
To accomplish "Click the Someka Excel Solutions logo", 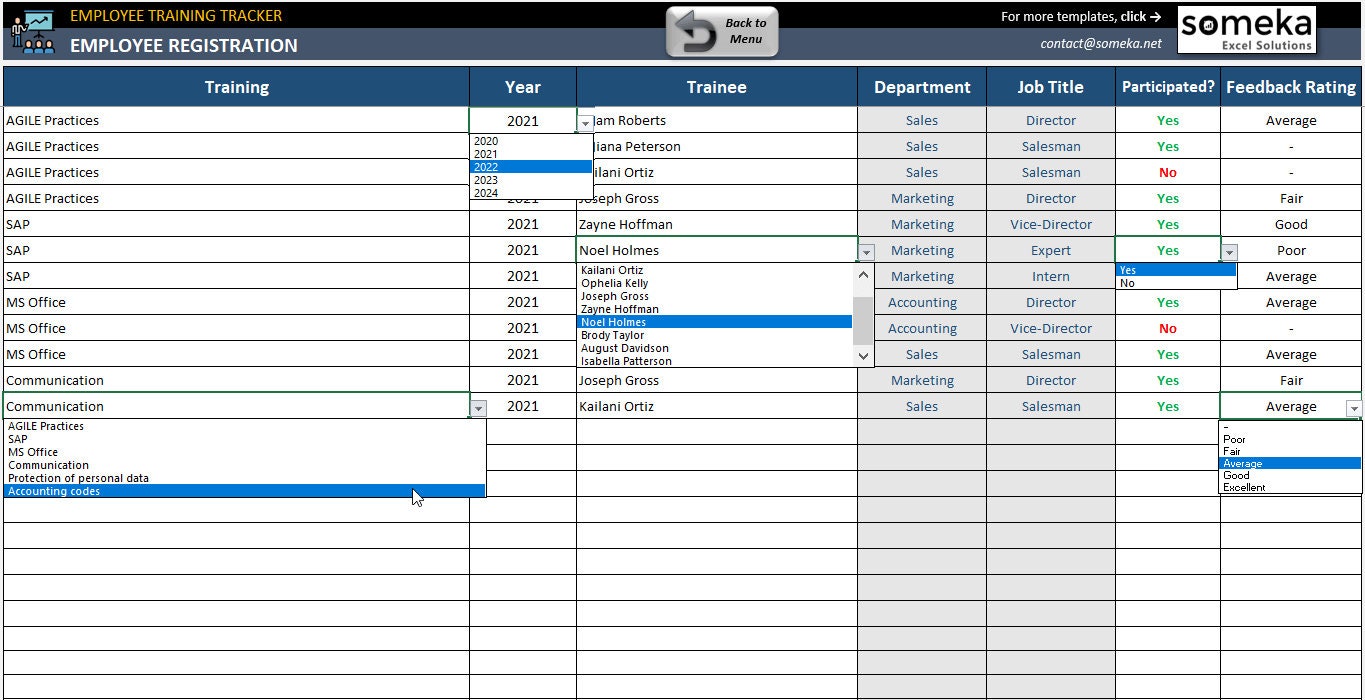I will point(1246,30).
